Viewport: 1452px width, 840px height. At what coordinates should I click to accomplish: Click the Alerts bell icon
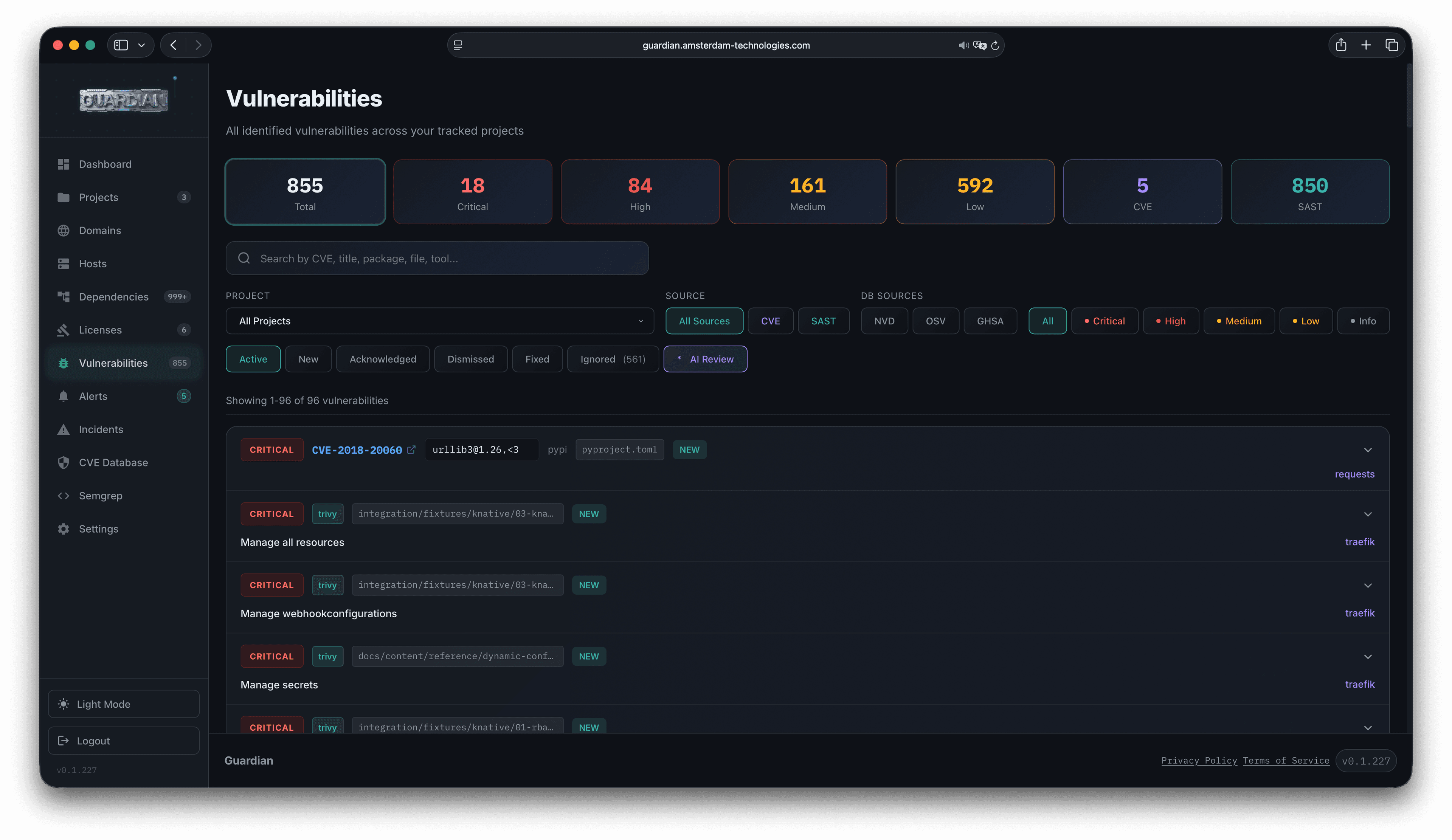coord(64,396)
